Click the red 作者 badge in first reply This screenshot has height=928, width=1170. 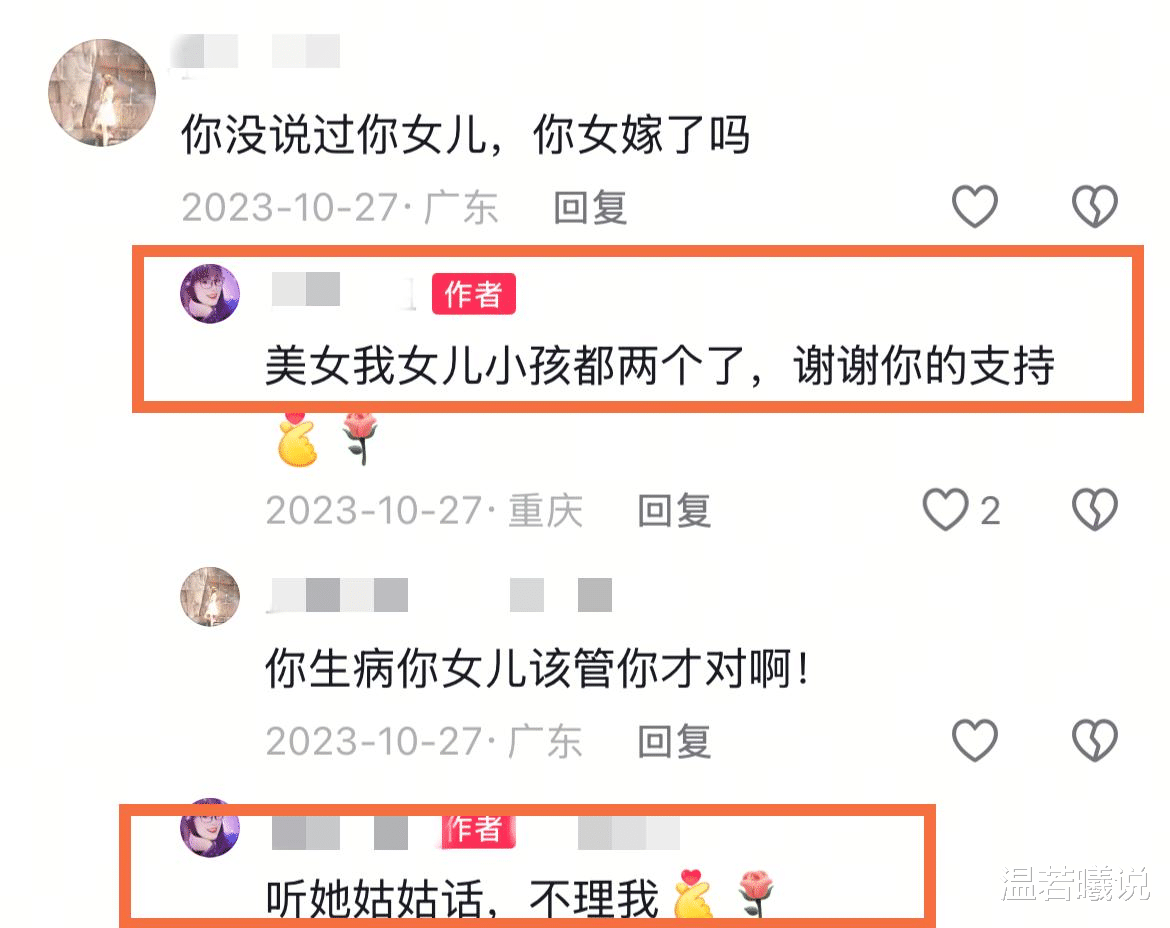click(474, 293)
